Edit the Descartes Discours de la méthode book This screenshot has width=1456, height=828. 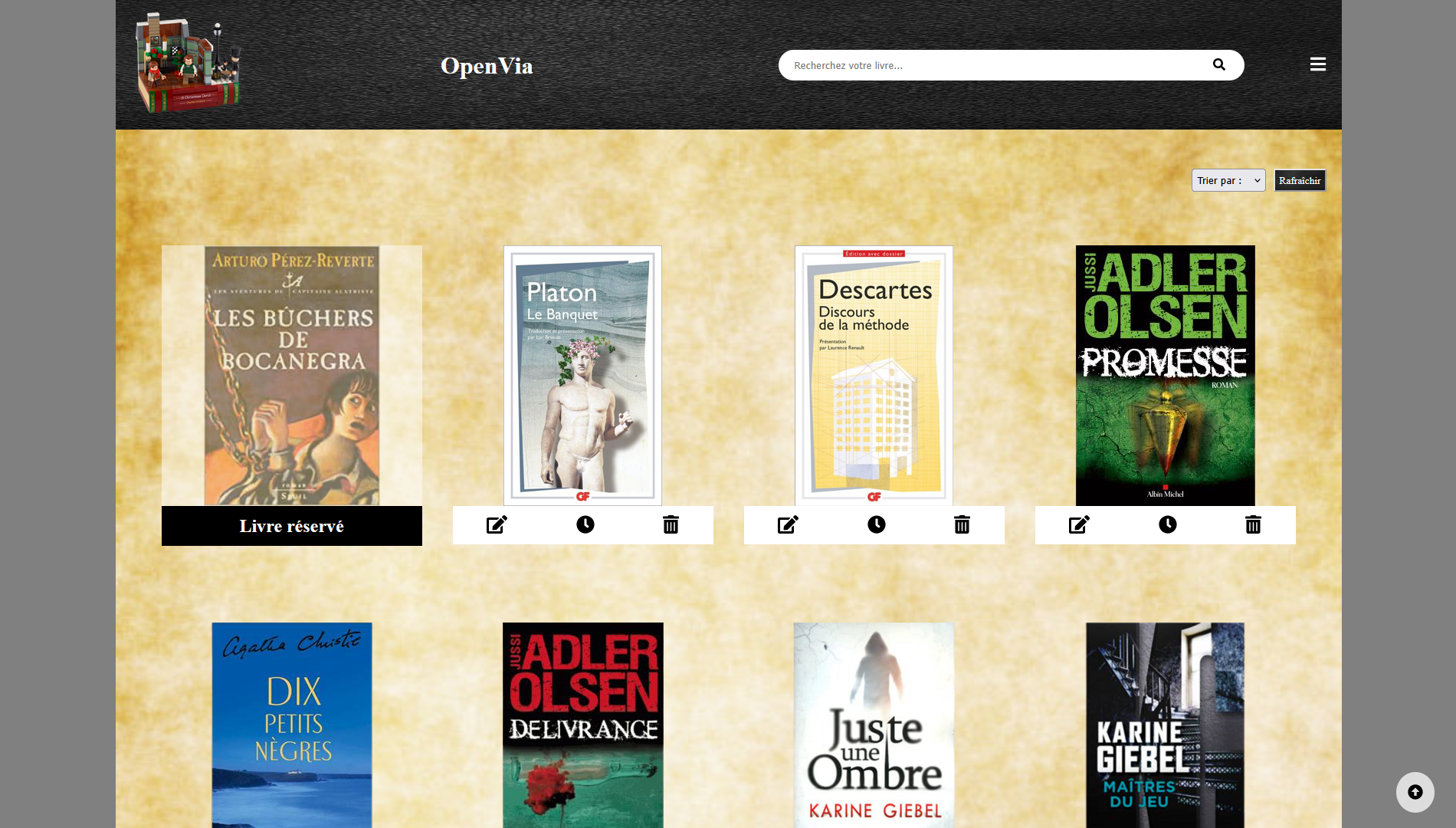(788, 525)
